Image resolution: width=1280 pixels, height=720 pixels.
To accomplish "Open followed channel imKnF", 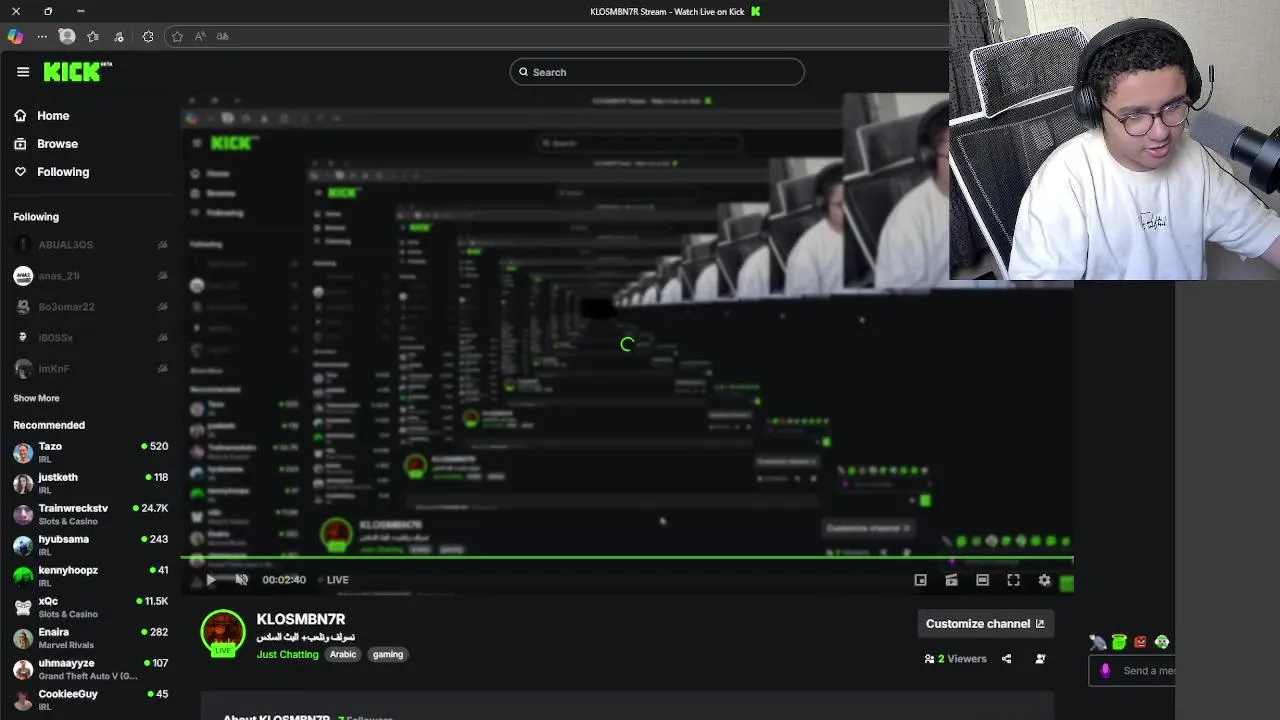I will click(90, 369).
